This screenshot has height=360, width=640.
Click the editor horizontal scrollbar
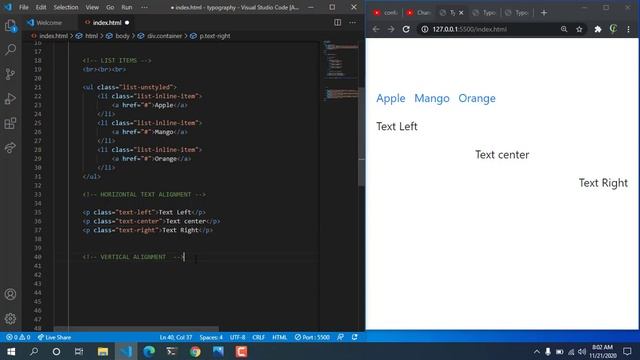[x=136, y=329]
